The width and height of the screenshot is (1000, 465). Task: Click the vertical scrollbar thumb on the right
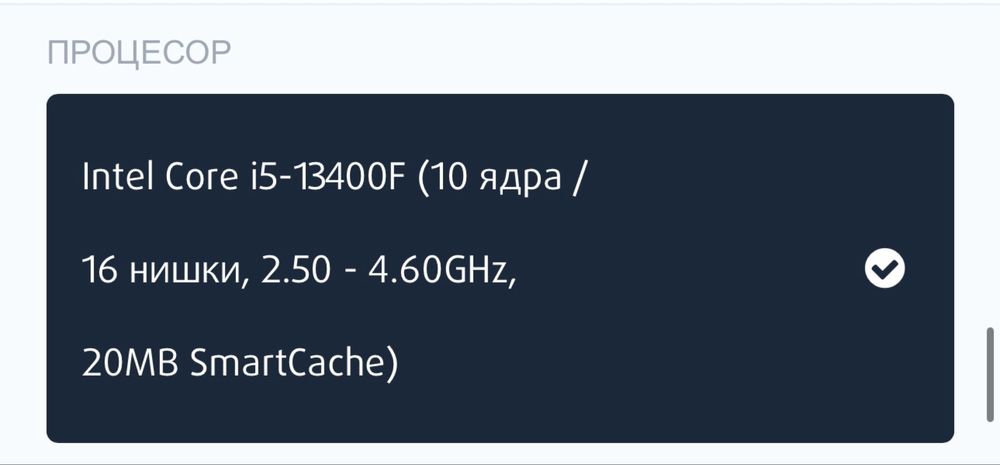[x=990, y=372]
